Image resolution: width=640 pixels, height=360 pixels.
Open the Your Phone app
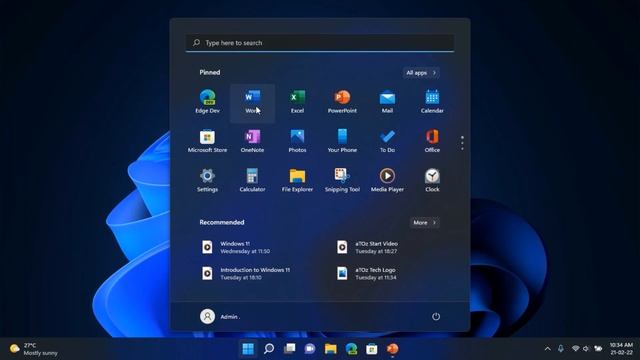[x=342, y=141]
